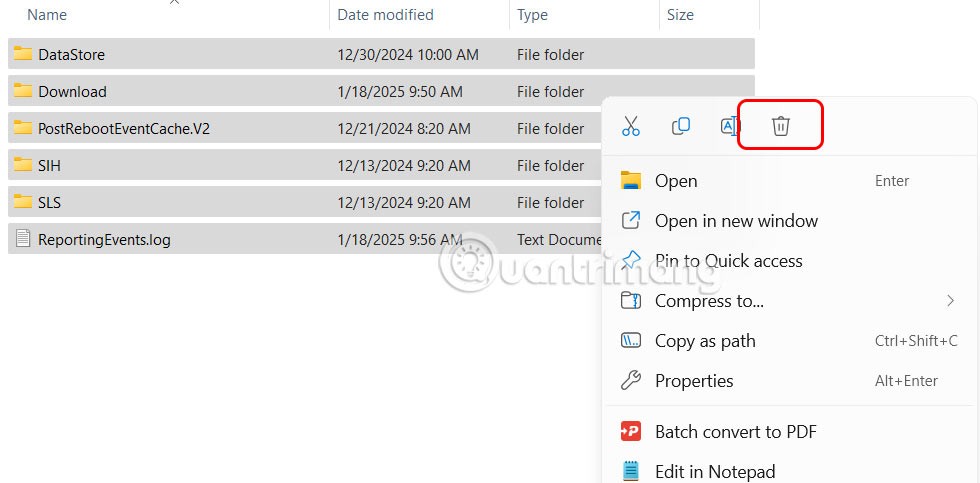The height and width of the screenshot is (483, 980).
Task: Click the Delete trash can icon
Action: [x=781, y=126]
